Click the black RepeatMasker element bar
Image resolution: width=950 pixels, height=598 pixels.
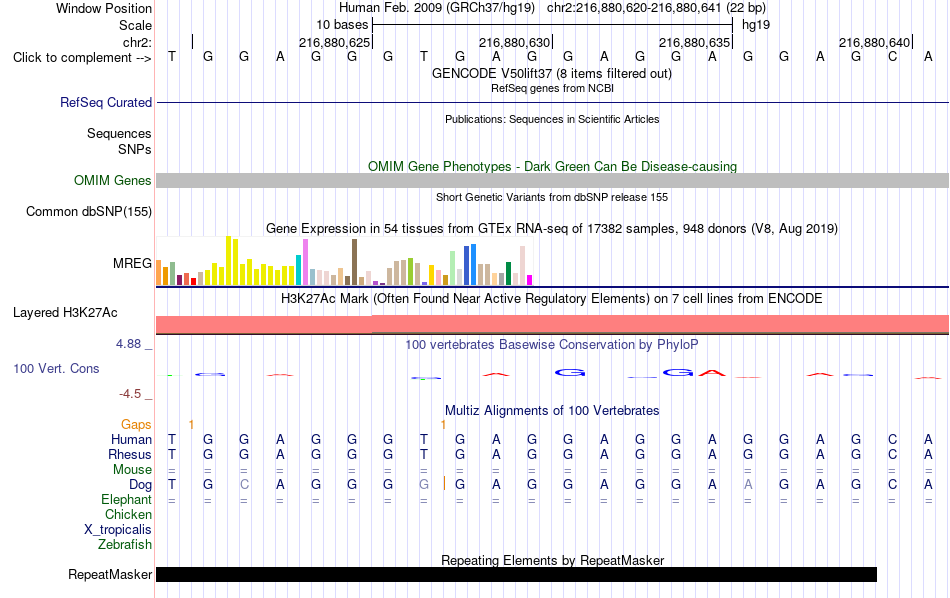(x=516, y=574)
